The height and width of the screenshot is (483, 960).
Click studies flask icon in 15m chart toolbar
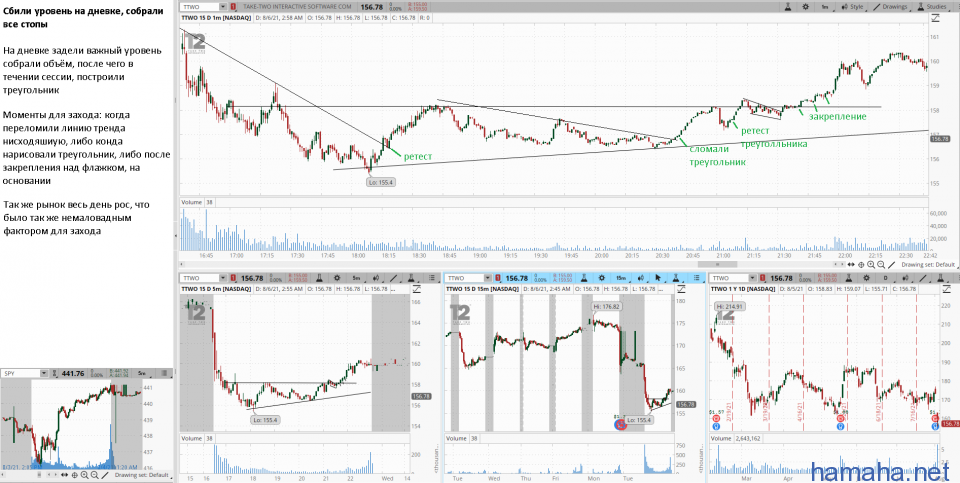(675, 279)
